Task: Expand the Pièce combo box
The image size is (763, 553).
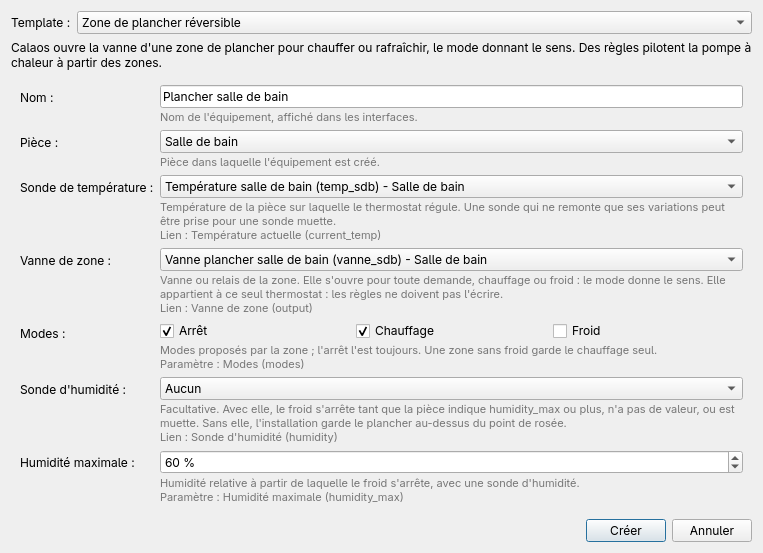Action: click(x=451, y=142)
